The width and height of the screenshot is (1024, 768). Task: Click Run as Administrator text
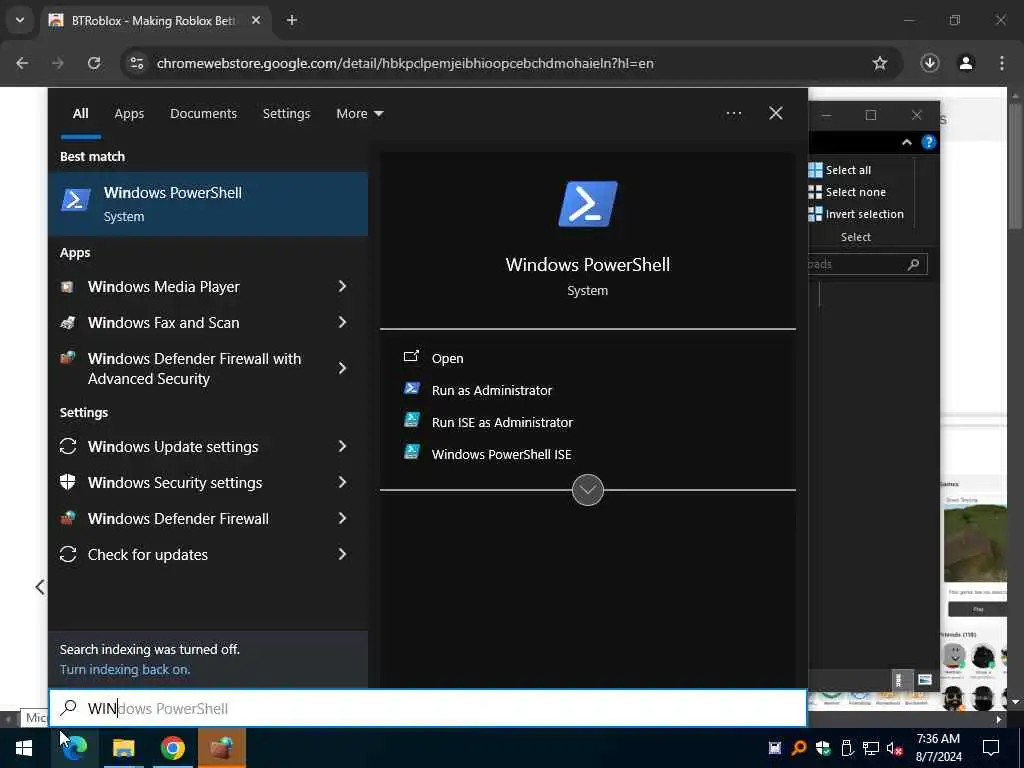492,391
